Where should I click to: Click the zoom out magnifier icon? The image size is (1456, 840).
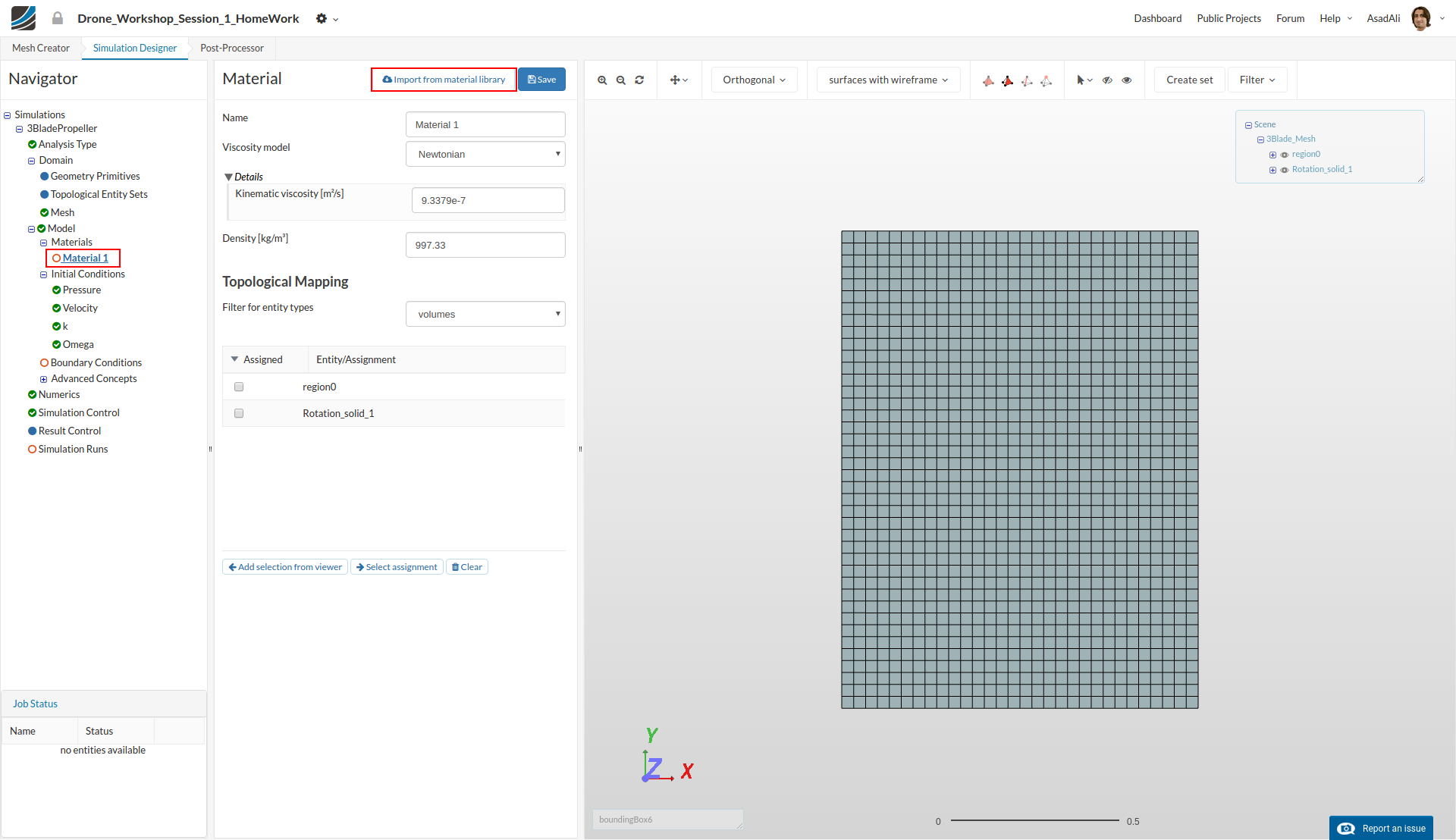620,80
